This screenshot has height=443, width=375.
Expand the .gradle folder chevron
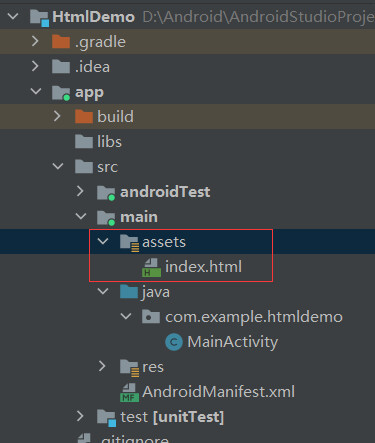pyautogui.click(x=35, y=41)
